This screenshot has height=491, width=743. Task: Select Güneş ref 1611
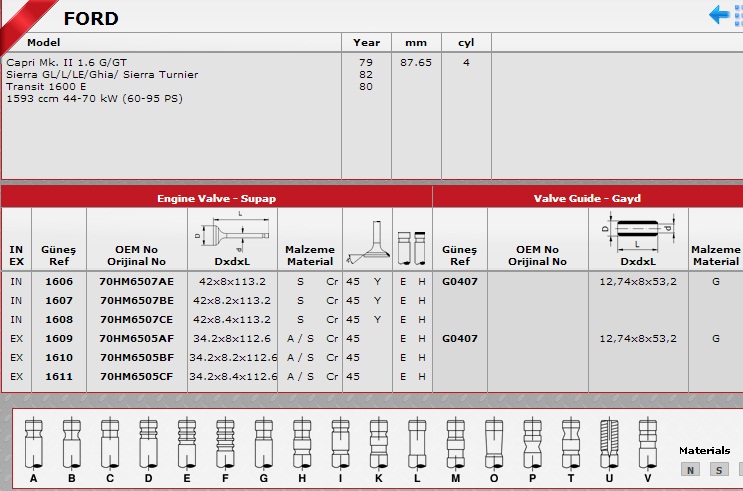(x=59, y=376)
